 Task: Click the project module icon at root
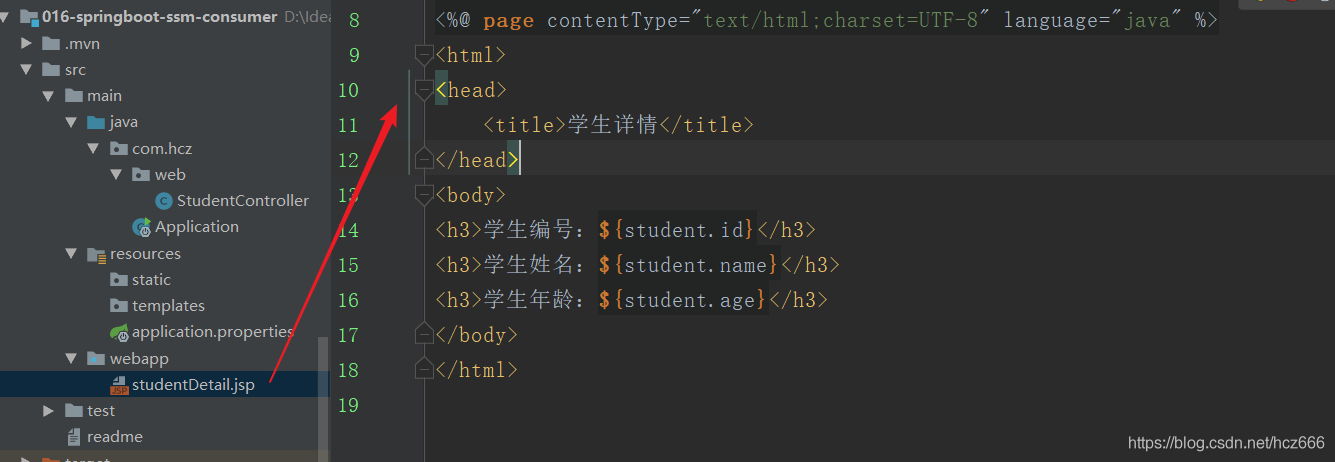29,17
